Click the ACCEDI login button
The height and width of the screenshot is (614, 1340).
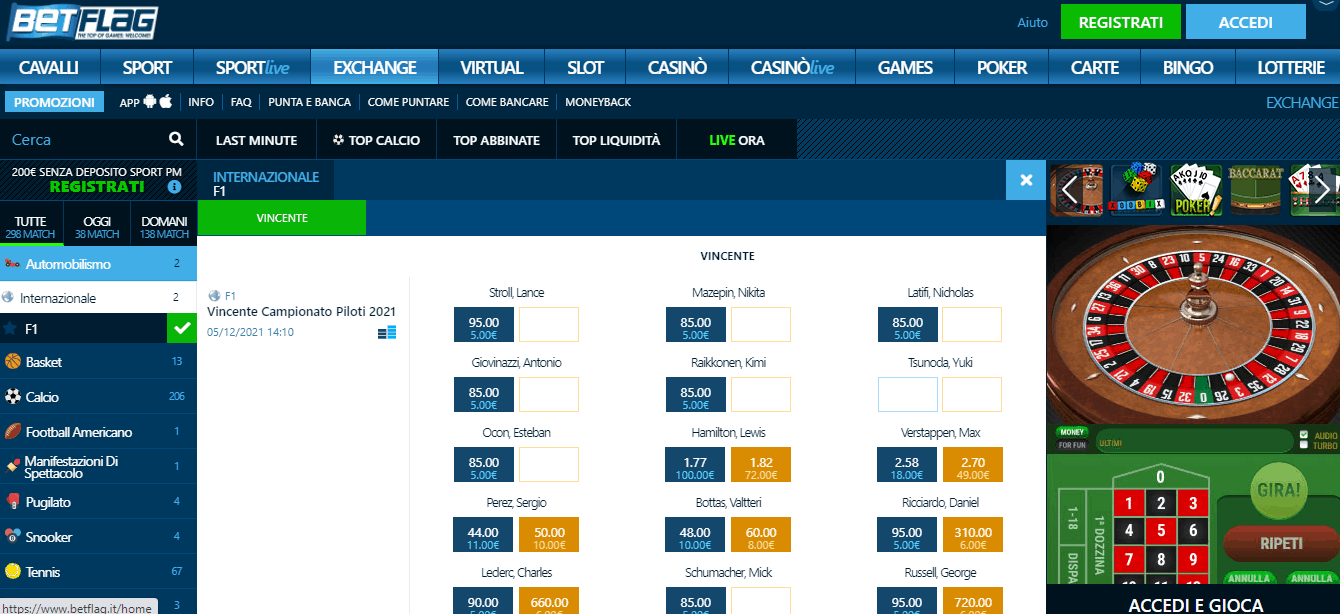tap(1246, 22)
